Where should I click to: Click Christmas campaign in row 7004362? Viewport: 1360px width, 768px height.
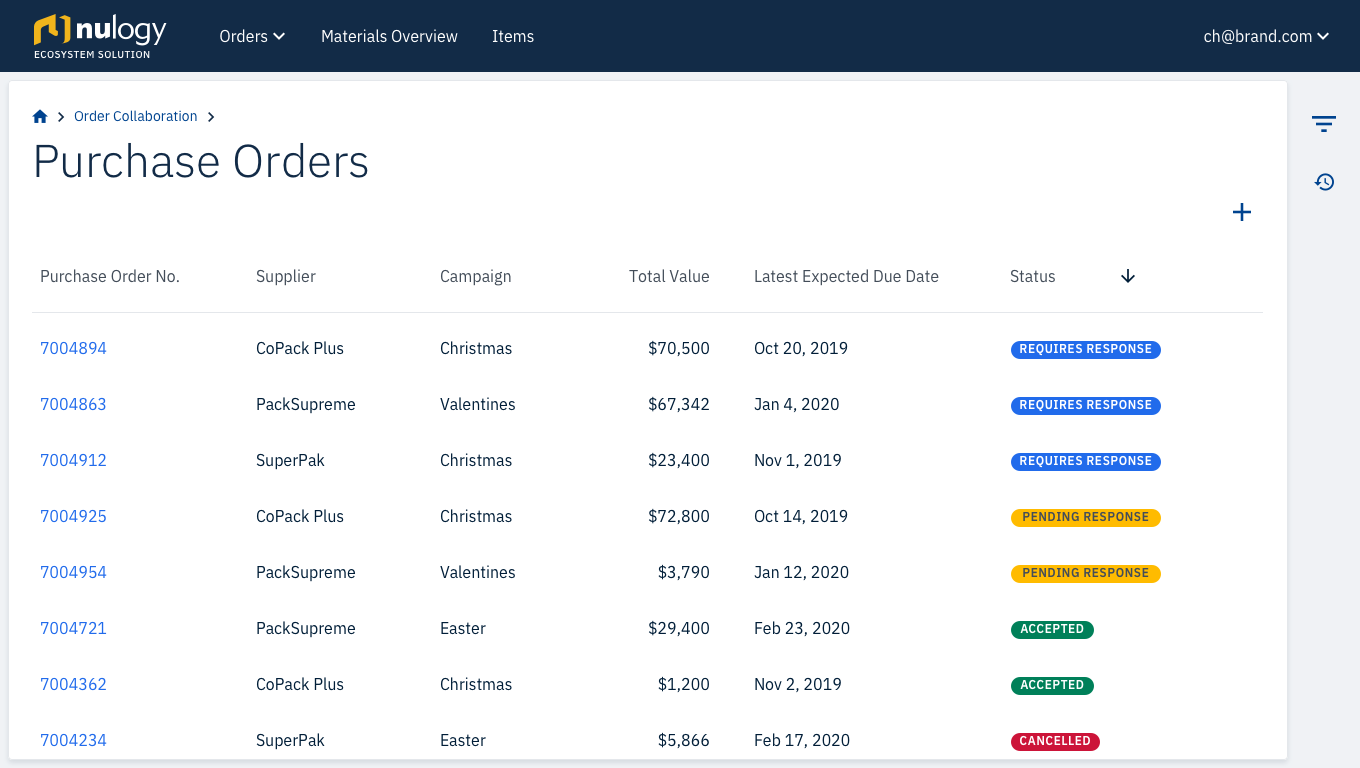(x=476, y=684)
